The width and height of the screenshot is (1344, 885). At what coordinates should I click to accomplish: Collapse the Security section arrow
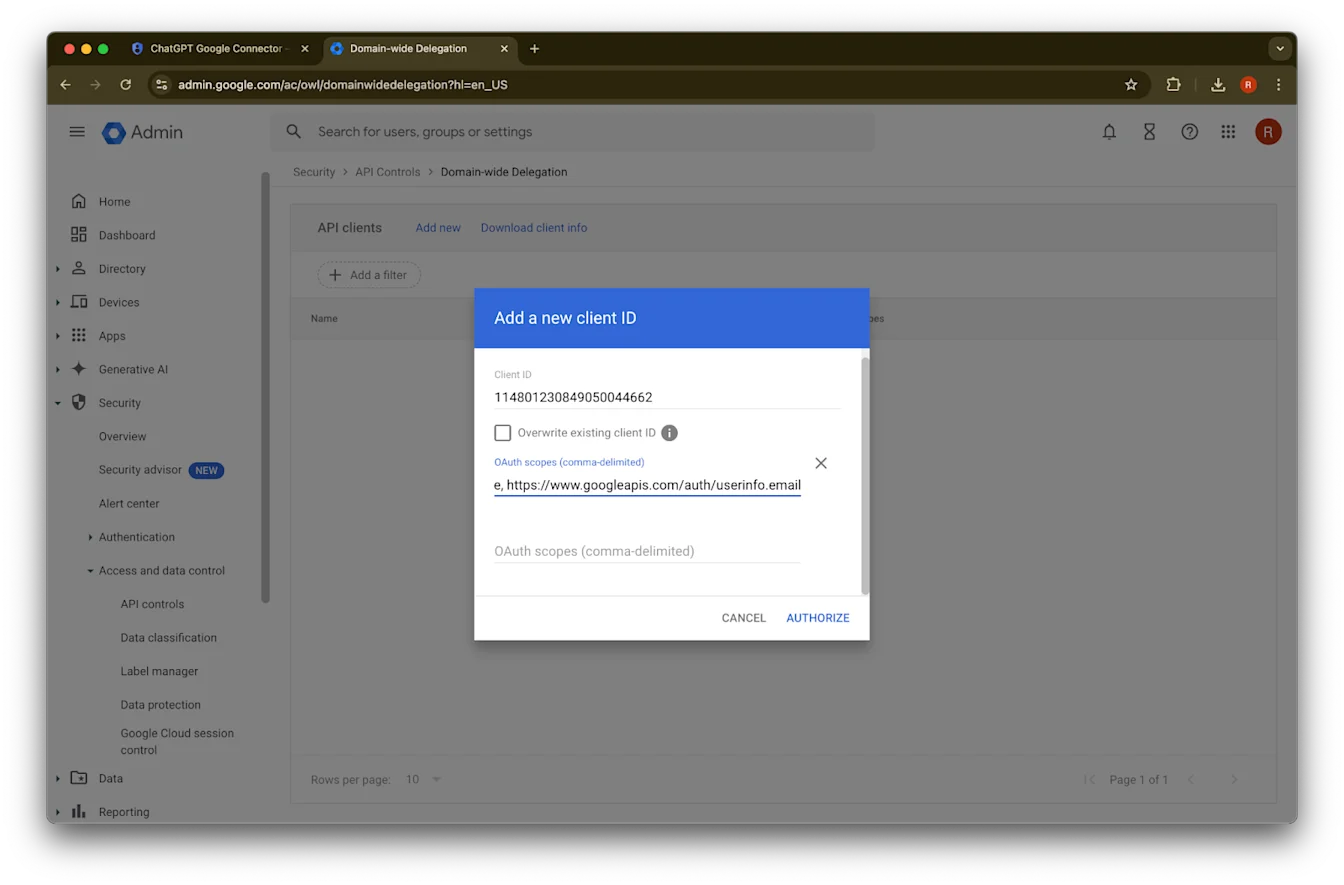58,403
